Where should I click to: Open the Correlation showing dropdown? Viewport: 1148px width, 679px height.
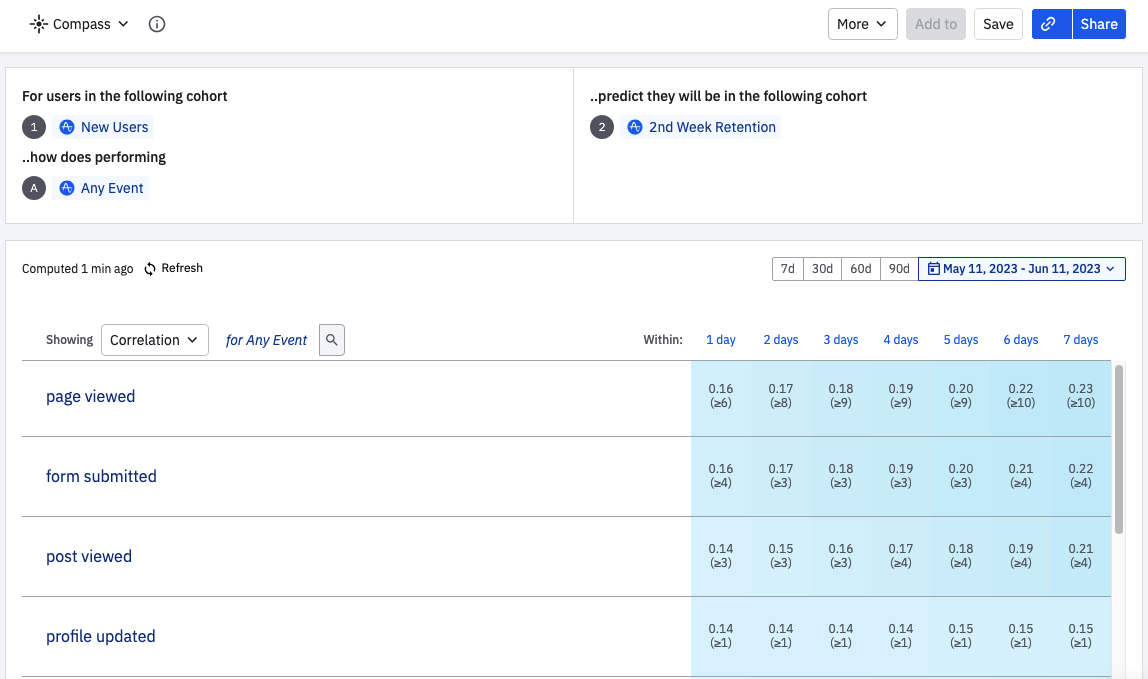[x=154, y=340]
